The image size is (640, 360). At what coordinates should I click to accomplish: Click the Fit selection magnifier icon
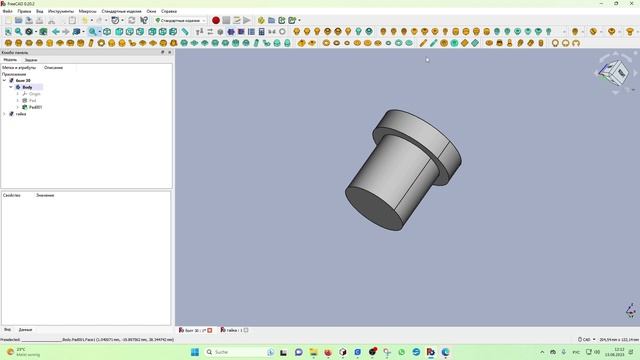pos(18,31)
